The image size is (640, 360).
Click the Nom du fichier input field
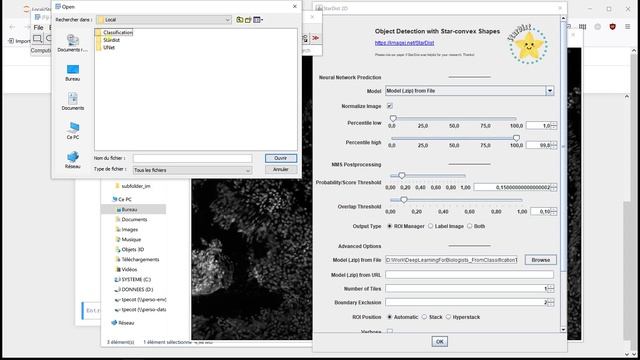pos(192,158)
